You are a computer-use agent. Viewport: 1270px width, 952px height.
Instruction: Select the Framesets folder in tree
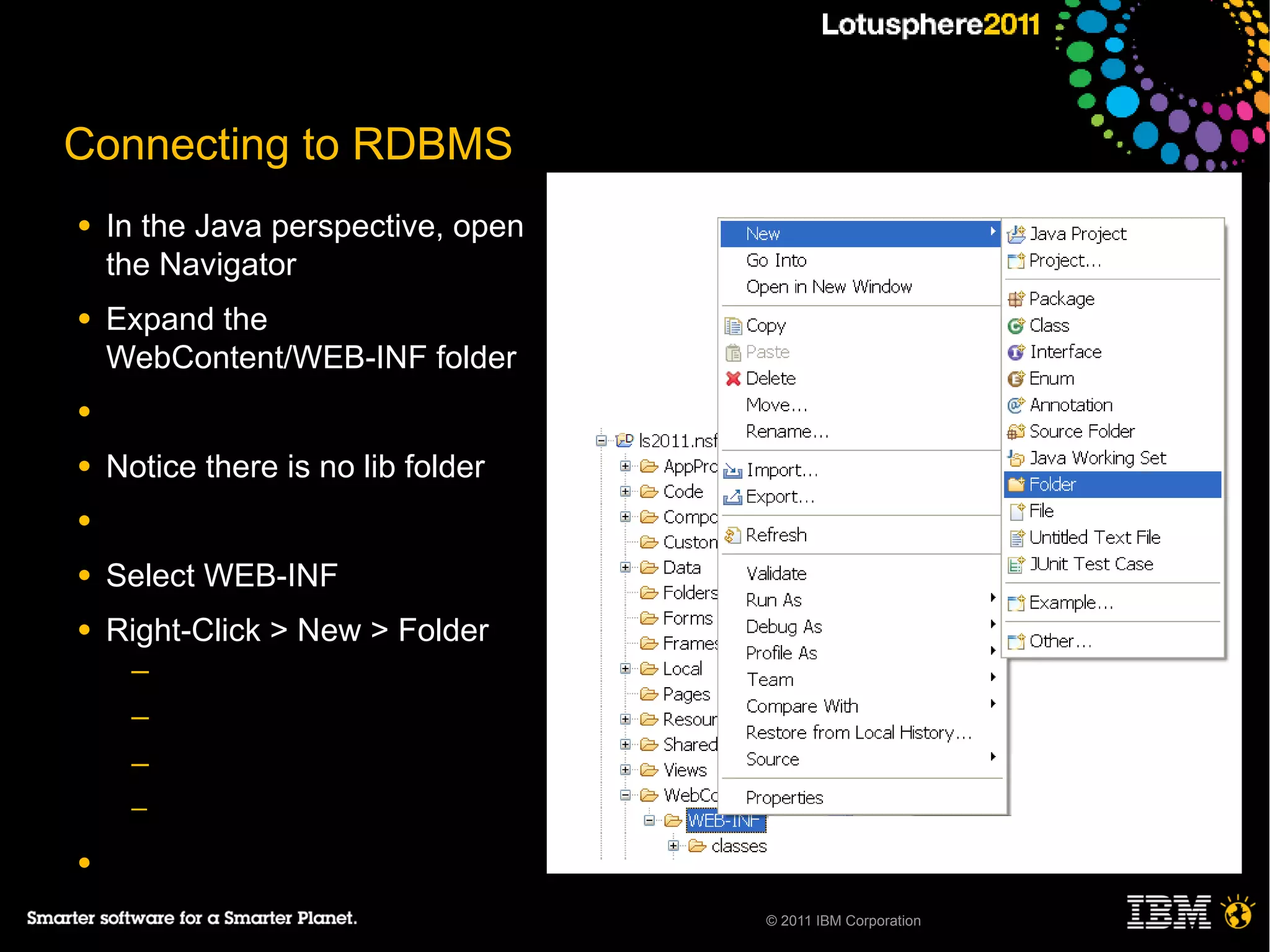[x=690, y=644]
